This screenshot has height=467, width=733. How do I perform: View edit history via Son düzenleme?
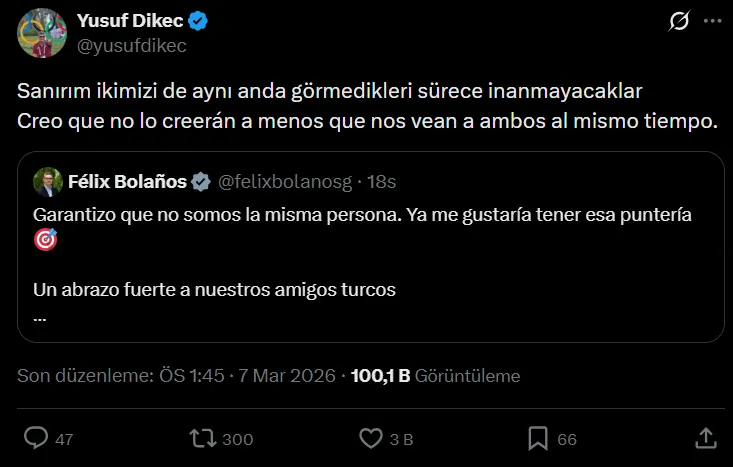pos(86,376)
